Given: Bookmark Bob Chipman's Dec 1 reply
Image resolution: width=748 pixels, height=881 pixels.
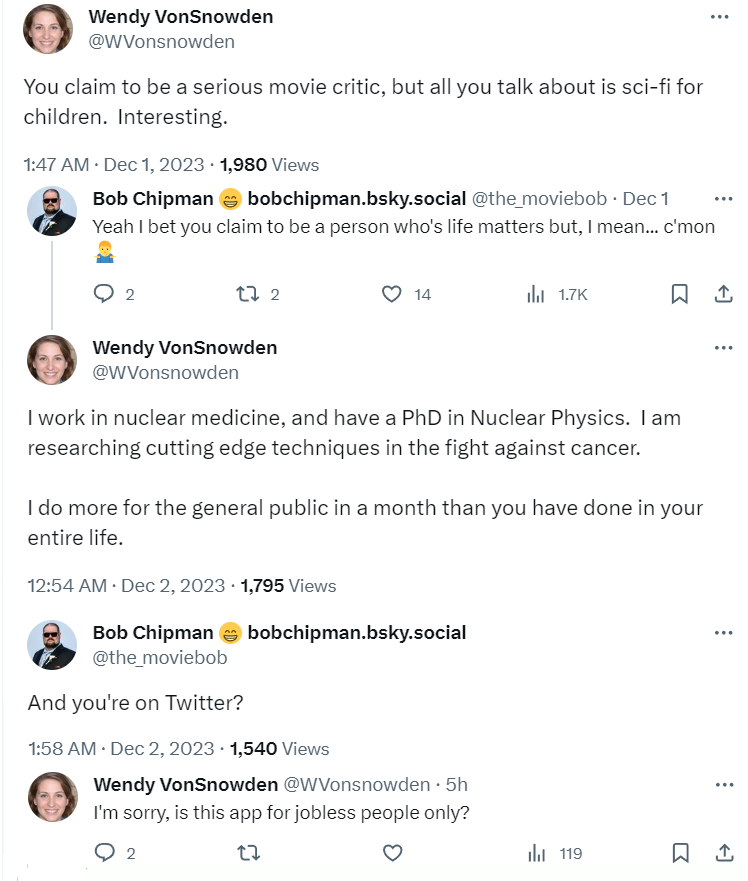Looking at the screenshot, I should pos(679,294).
